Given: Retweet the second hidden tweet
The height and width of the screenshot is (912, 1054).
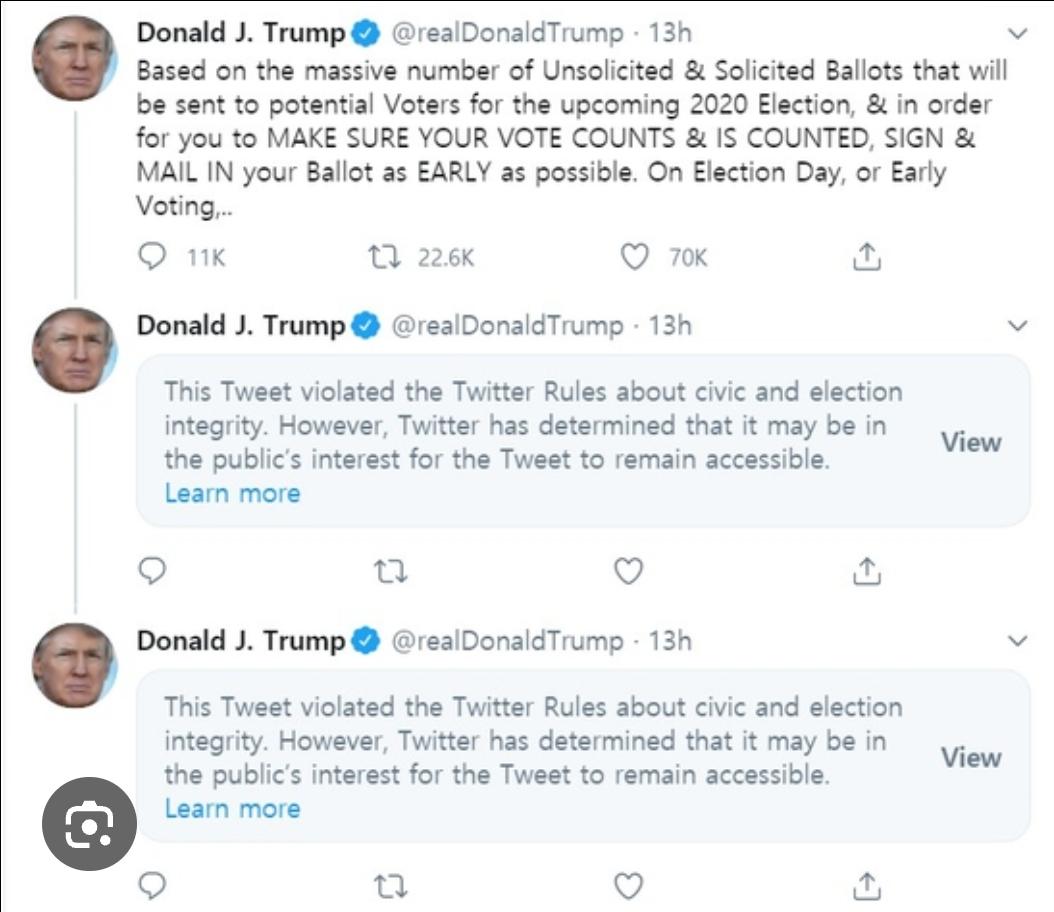Looking at the screenshot, I should 390,571.
